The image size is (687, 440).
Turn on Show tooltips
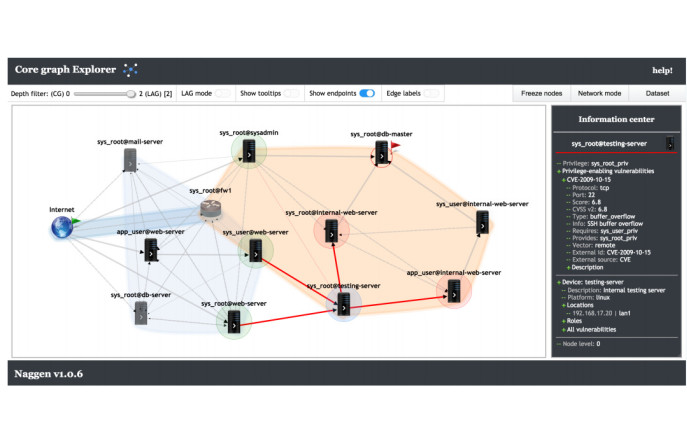coord(291,93)
